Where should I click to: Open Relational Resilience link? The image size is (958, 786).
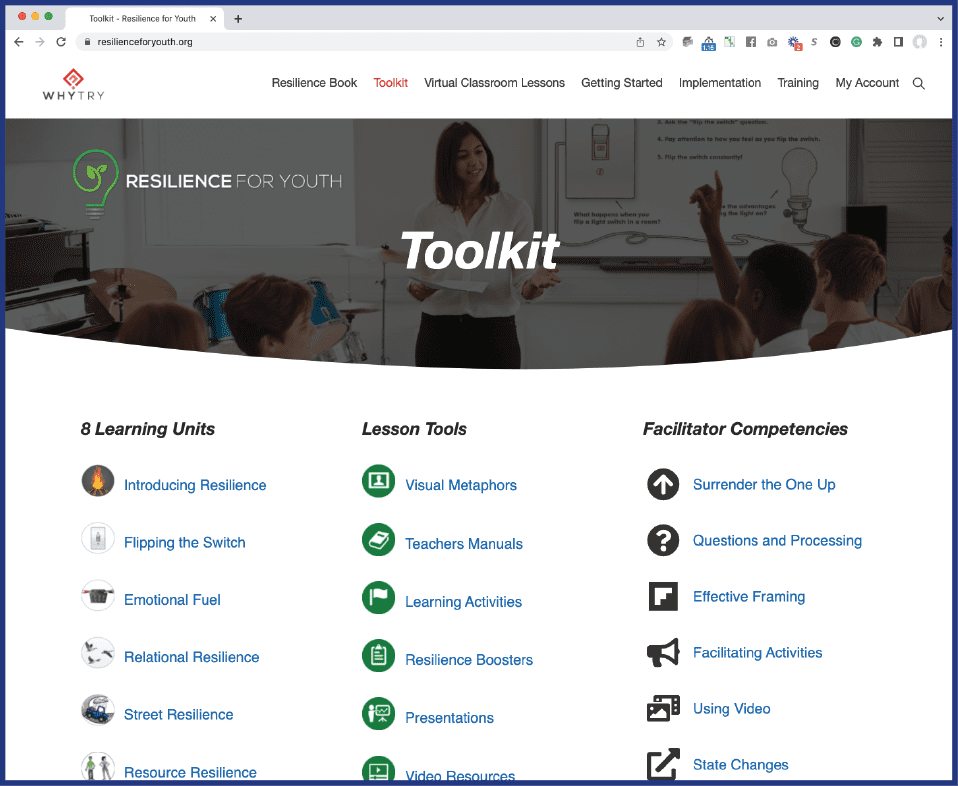[x=192, y=657]
